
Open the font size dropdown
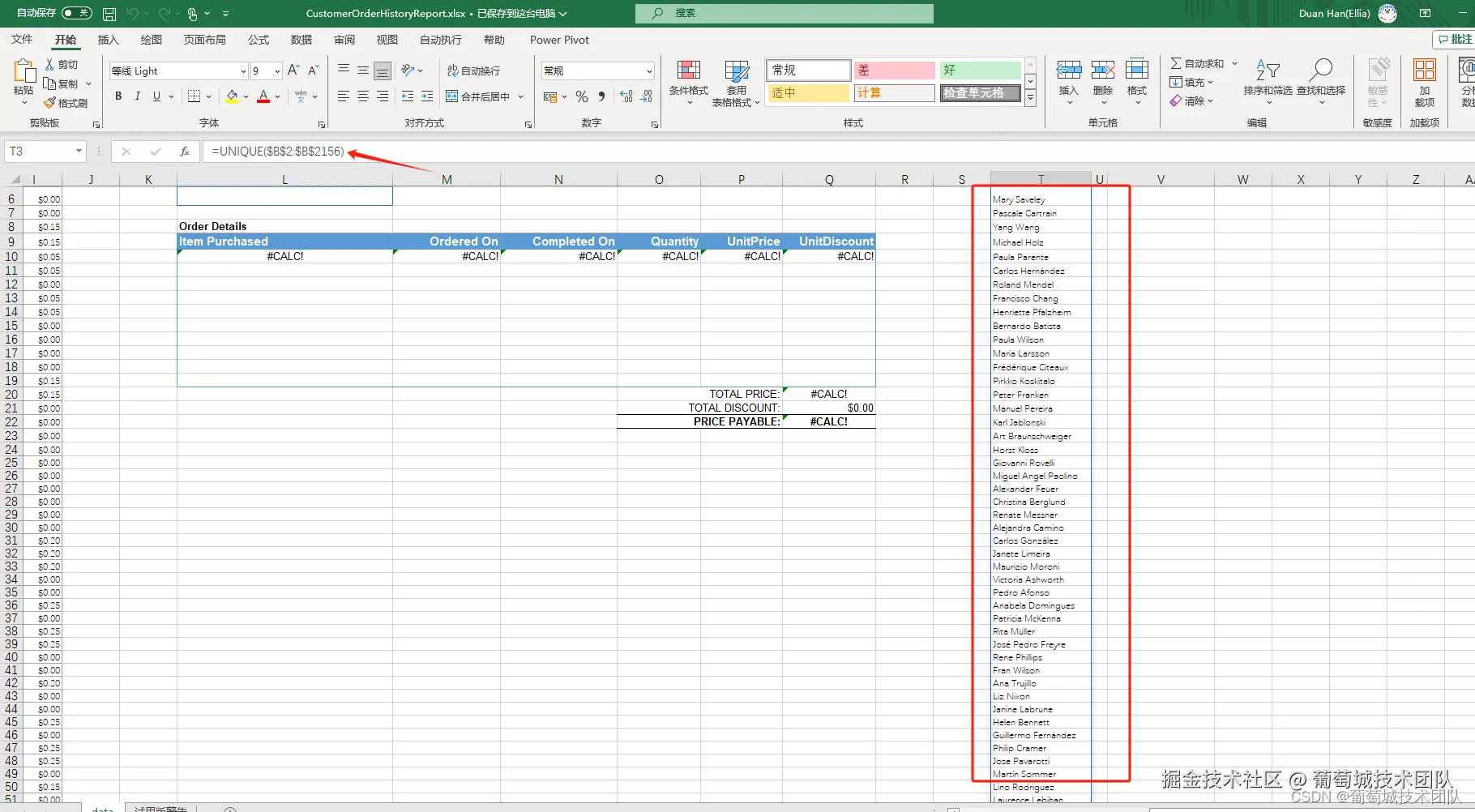coord(277,71)
